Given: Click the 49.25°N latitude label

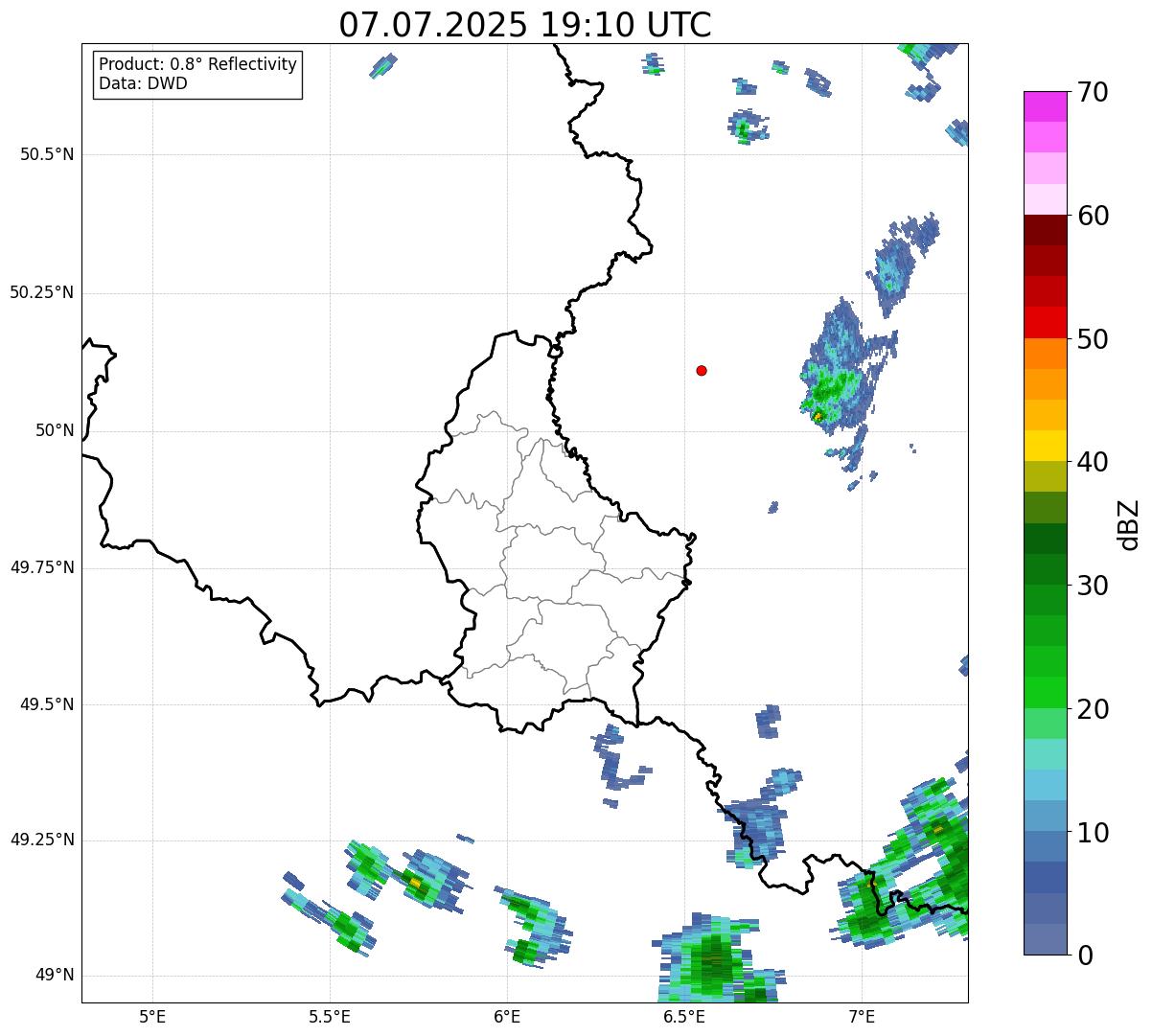Looking at the screenshot, I should pos(42,840).
